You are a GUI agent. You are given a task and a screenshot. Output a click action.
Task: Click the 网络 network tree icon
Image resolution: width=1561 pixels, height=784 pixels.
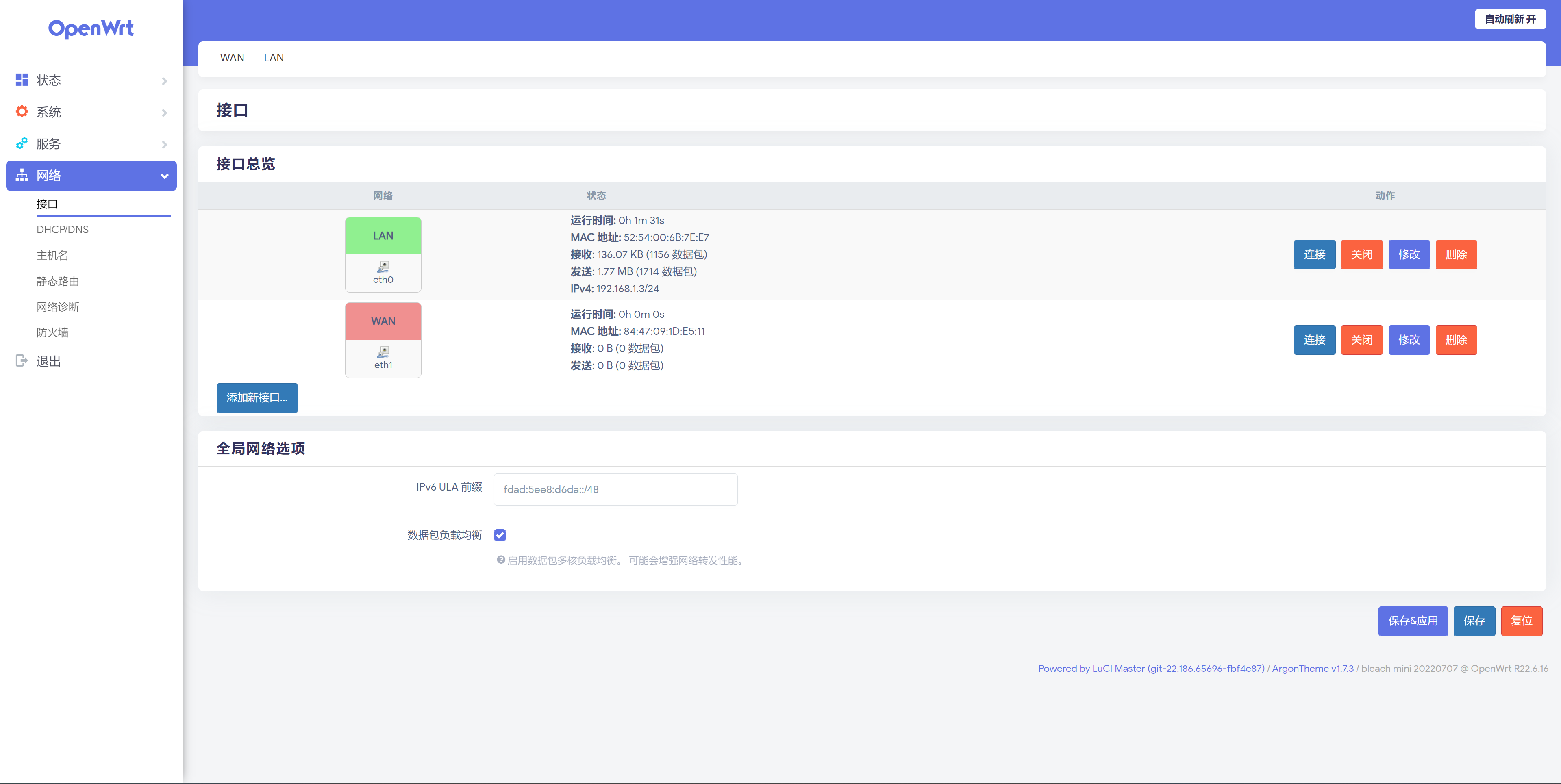tap(22, 175)
